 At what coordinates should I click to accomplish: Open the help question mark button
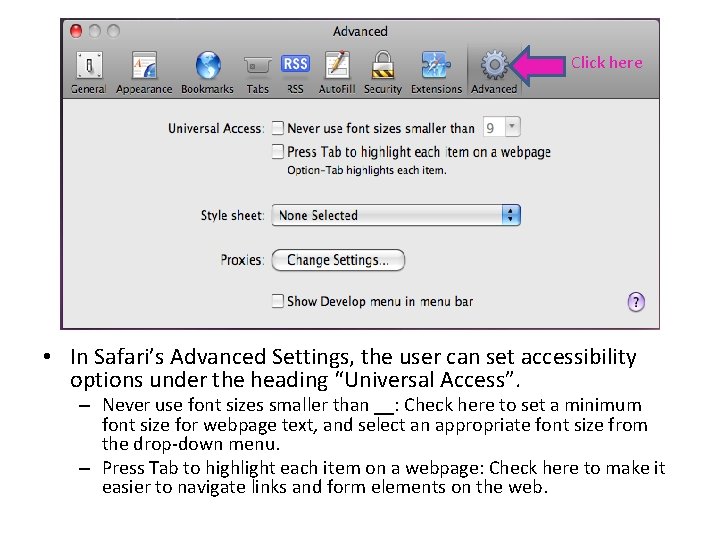(636, 302)
